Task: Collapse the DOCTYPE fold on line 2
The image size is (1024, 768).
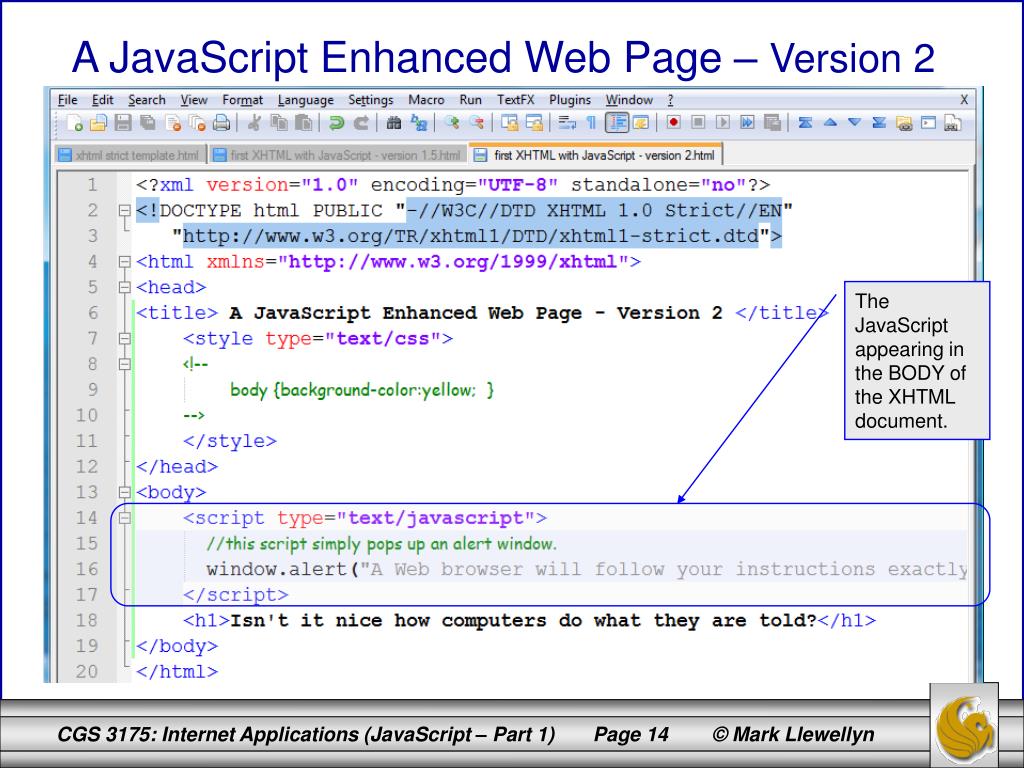Action: (125, 210)
